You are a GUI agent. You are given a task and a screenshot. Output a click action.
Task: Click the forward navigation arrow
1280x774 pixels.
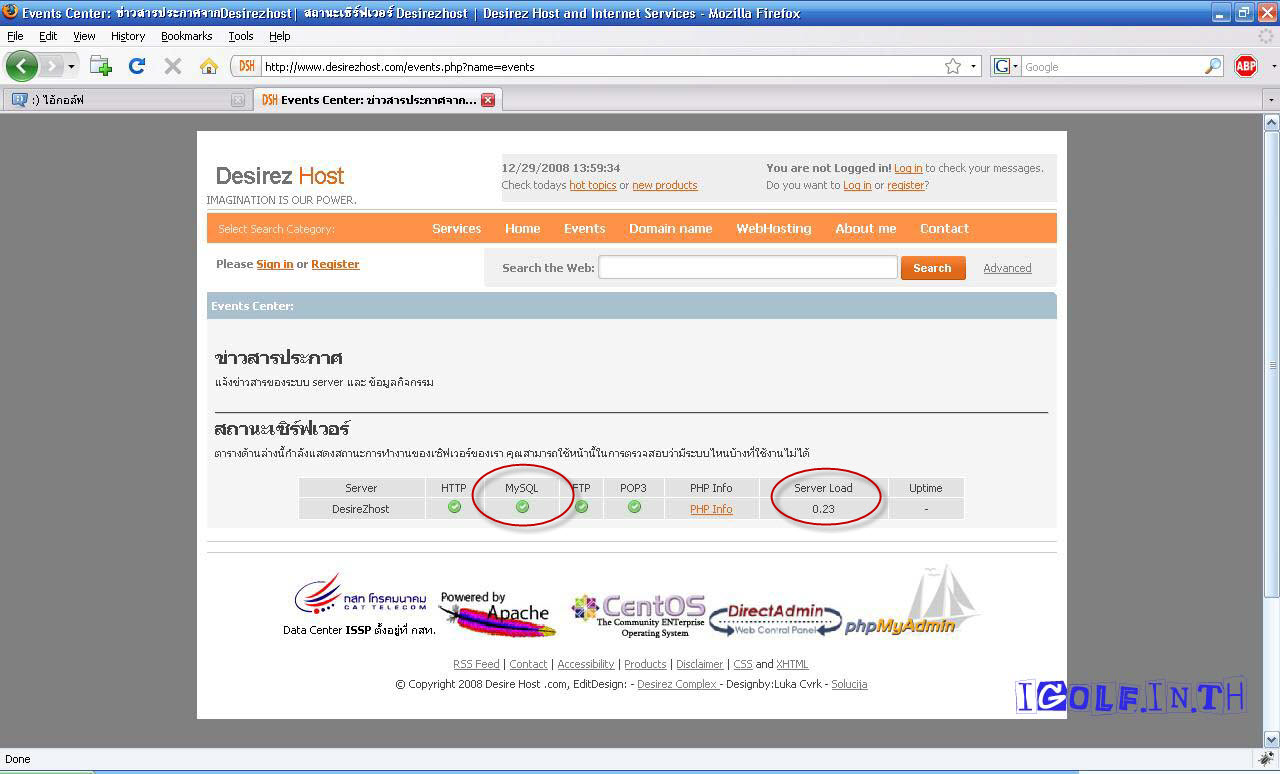tap(51, 66)
